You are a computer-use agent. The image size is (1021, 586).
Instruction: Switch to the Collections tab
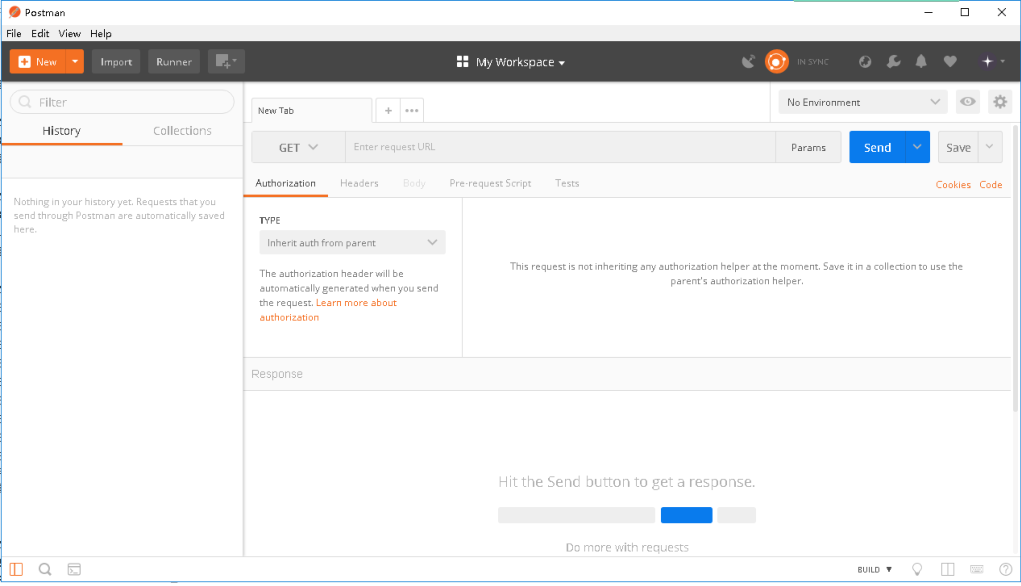(x=182, y=131)
